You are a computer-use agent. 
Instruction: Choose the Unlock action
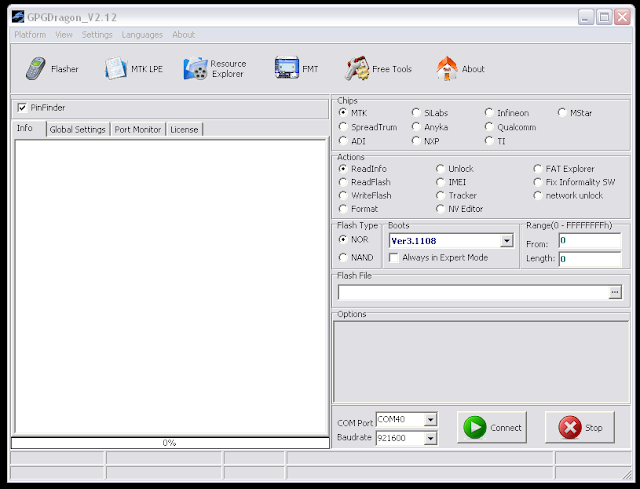pos(440,169)
